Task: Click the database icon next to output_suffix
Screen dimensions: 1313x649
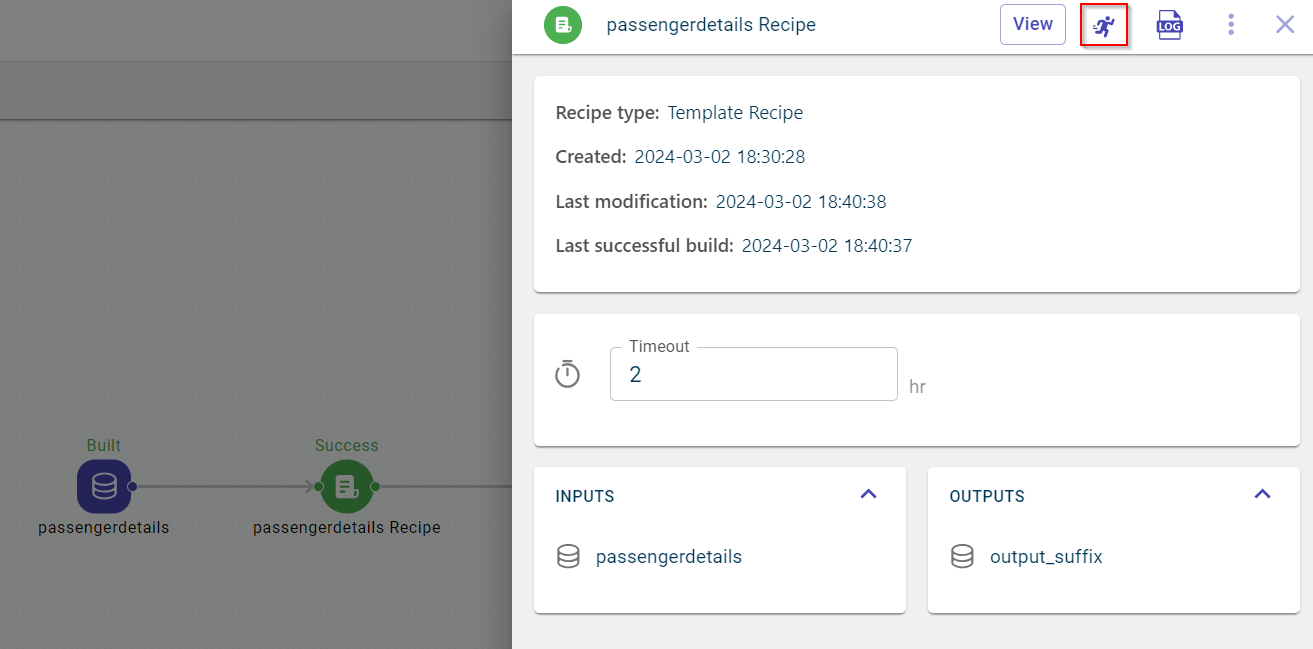Action: coord(962,557)
